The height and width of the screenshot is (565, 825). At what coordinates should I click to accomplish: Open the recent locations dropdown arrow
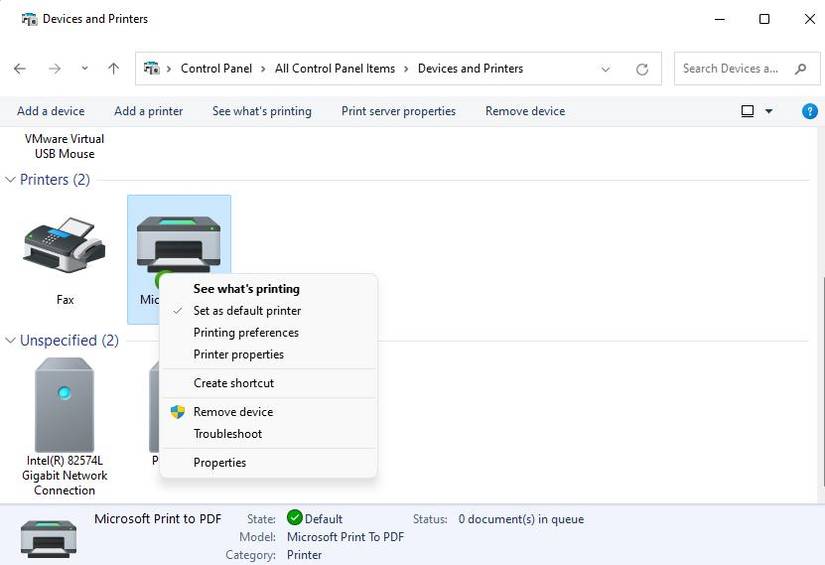pyautogui.click(x=85, y=68)
